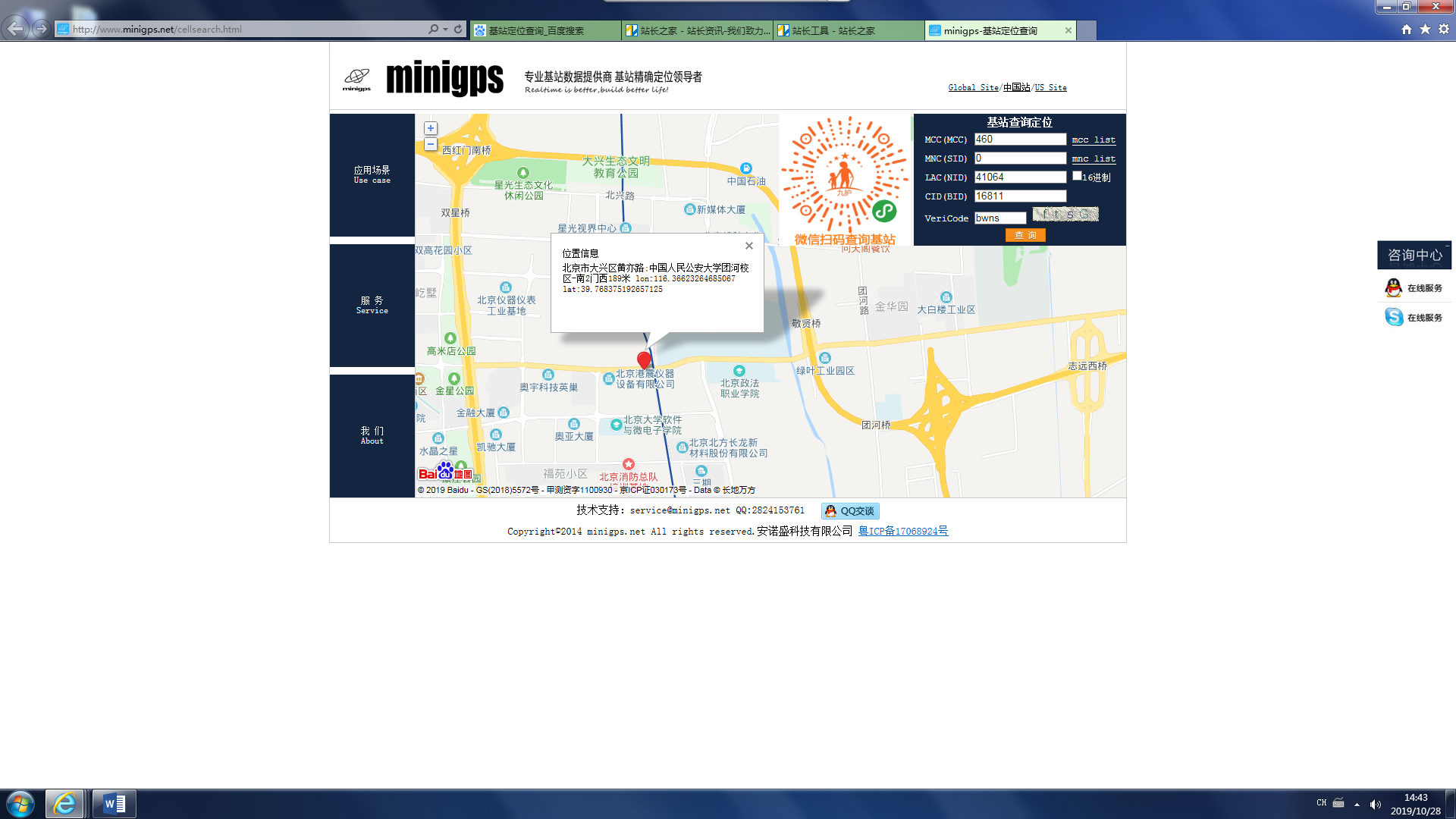Viewport: 1456px width, 819px height.
Task: Expand address bar search dropdown arrow
Action: [x=445, y=29]
